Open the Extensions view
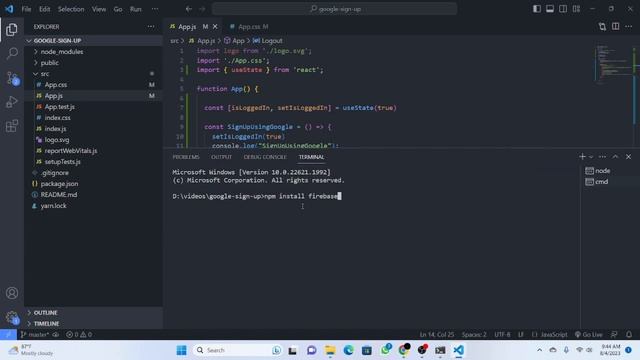This screenshot has width=640, height=360. (x=12, y=126)
